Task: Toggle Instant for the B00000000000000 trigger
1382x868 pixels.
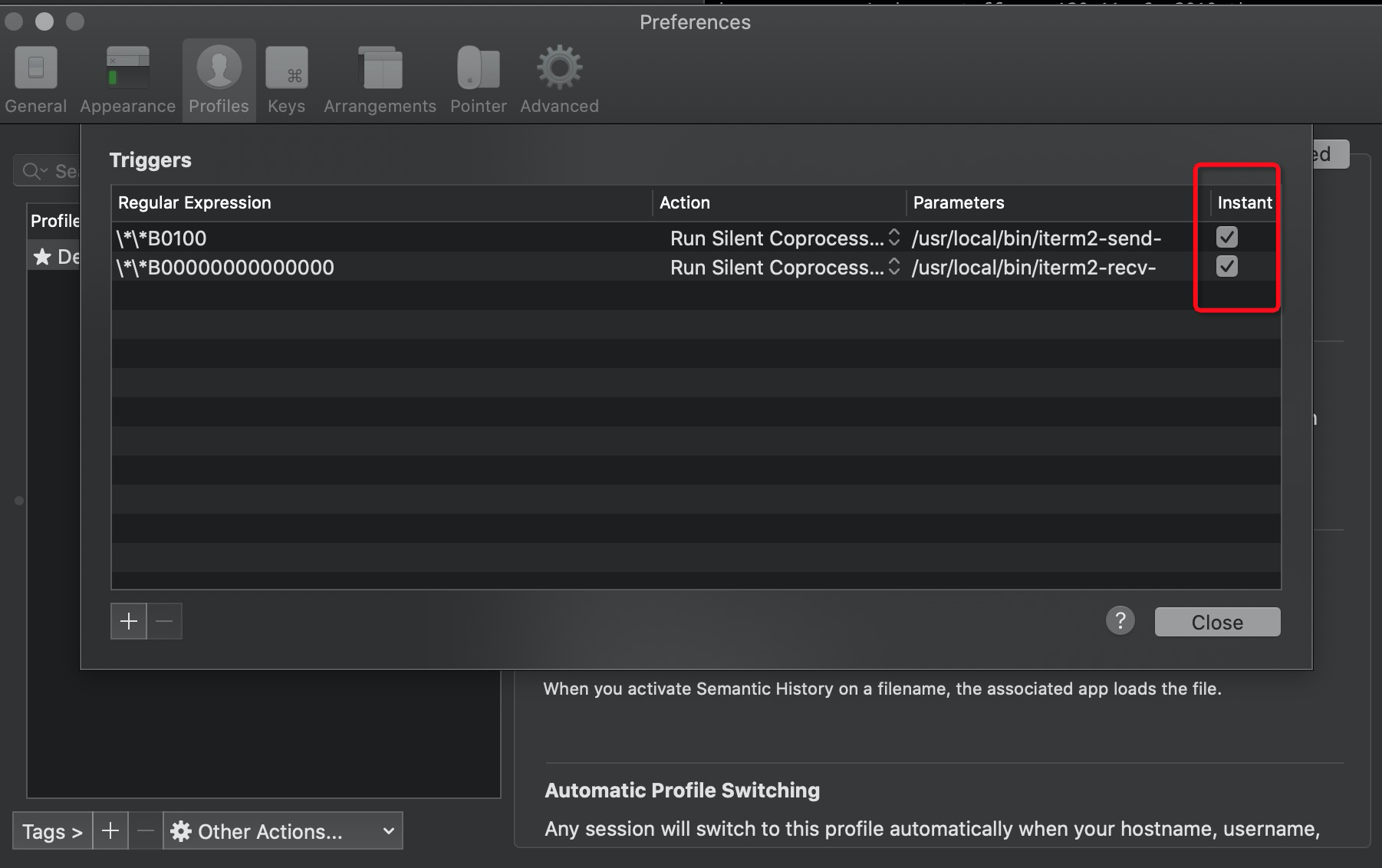Action: pyautogui.click(x=1227, y=266)
